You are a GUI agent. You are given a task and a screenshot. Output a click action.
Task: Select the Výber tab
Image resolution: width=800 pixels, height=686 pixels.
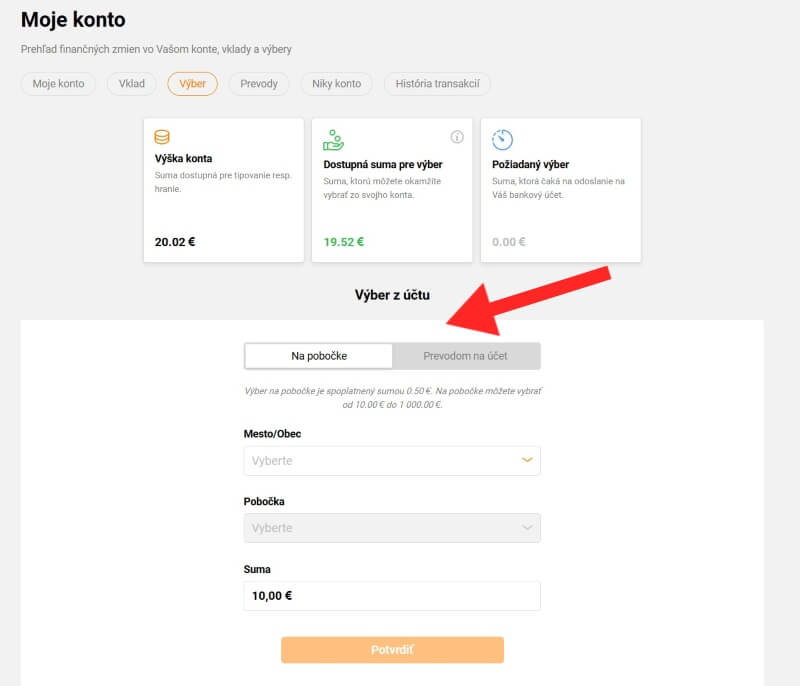[x=192, y=84]
